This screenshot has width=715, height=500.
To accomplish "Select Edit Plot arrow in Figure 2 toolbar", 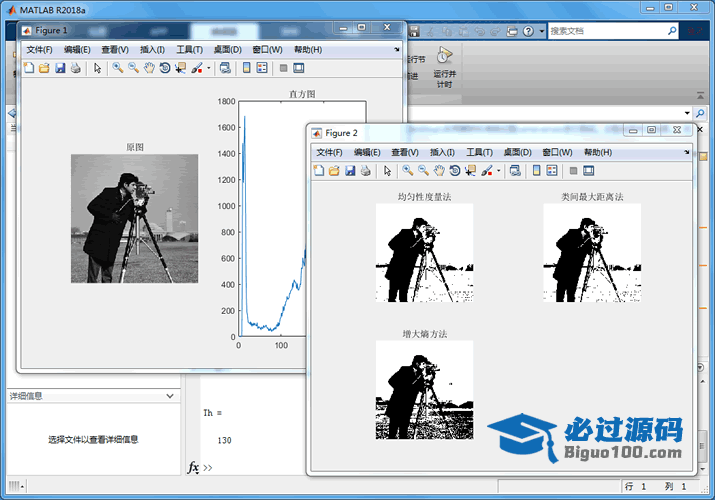I will [x=387, y=170].
